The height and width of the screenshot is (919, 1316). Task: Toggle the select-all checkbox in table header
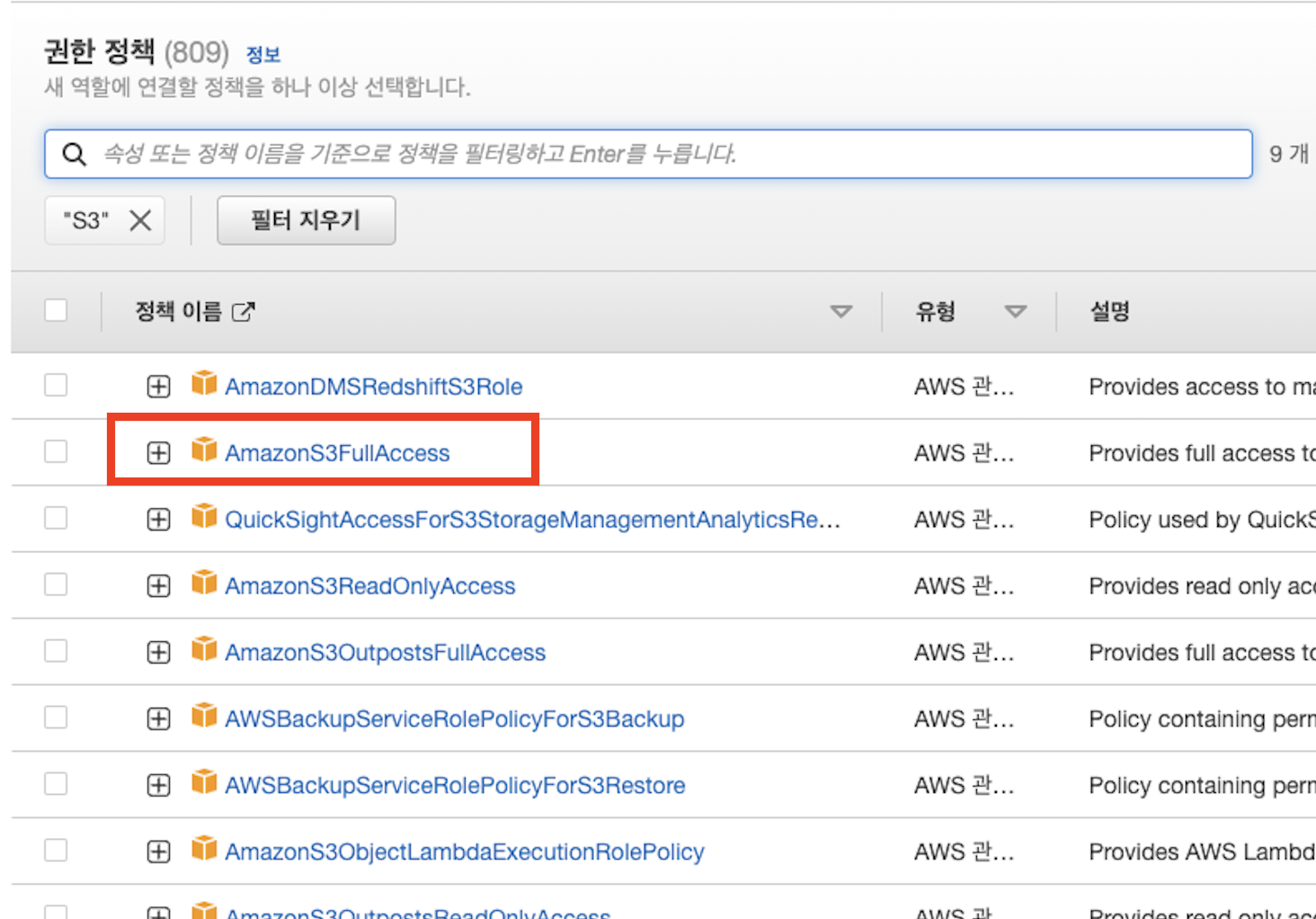(56, 310)
